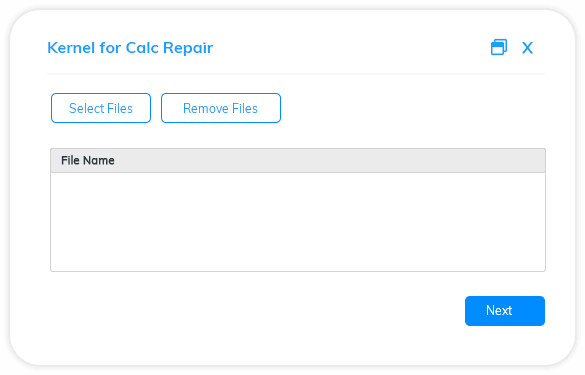This screenshot has width=585, height=375.
Task: Sort the list by File Name header
Action: 298,160
